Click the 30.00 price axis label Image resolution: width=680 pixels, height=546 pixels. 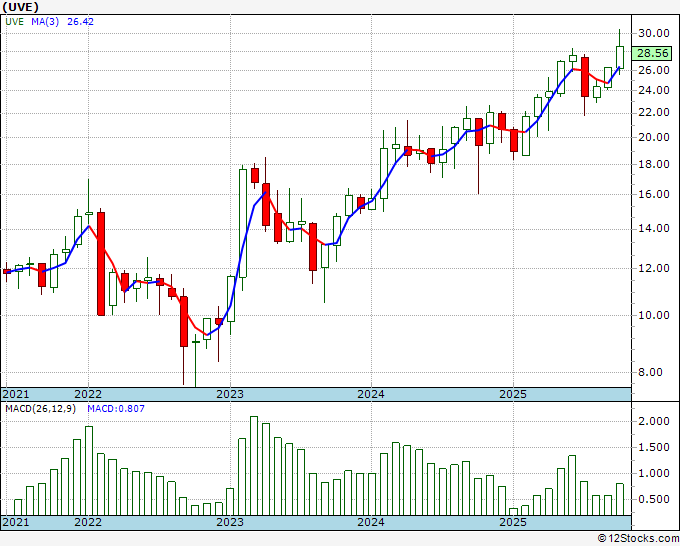point(654,33)
